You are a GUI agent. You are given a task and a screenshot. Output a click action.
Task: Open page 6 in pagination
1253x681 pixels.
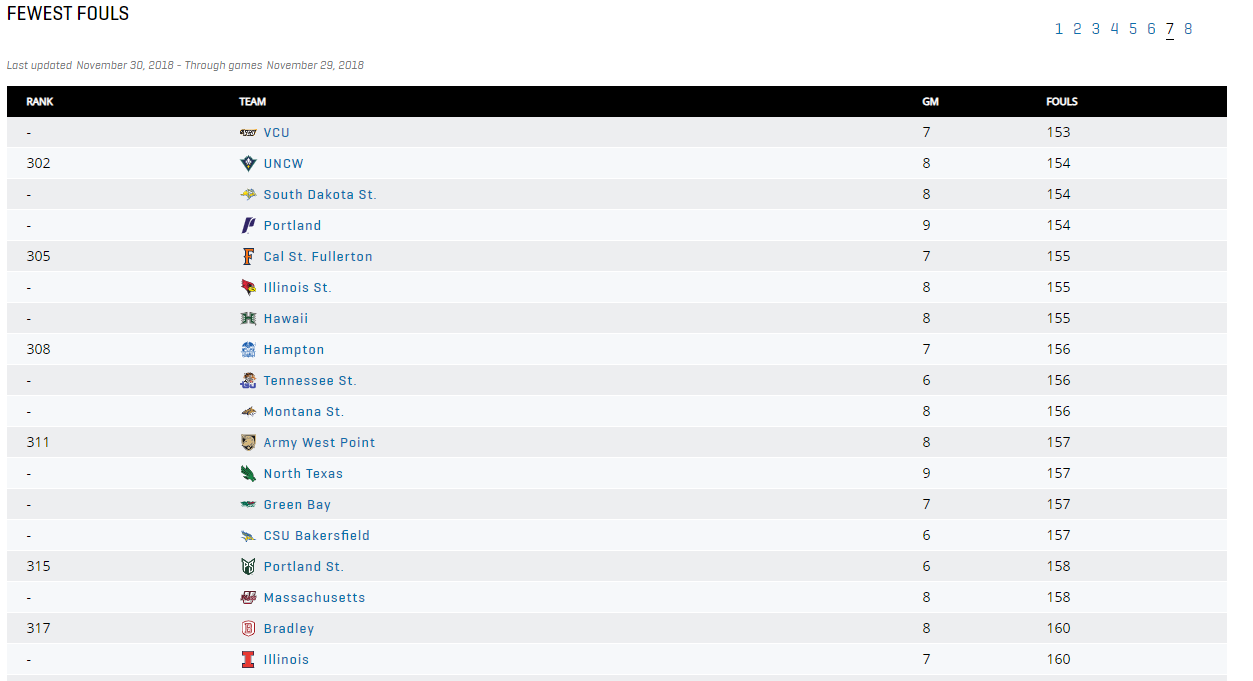(x=1151, y=29)
